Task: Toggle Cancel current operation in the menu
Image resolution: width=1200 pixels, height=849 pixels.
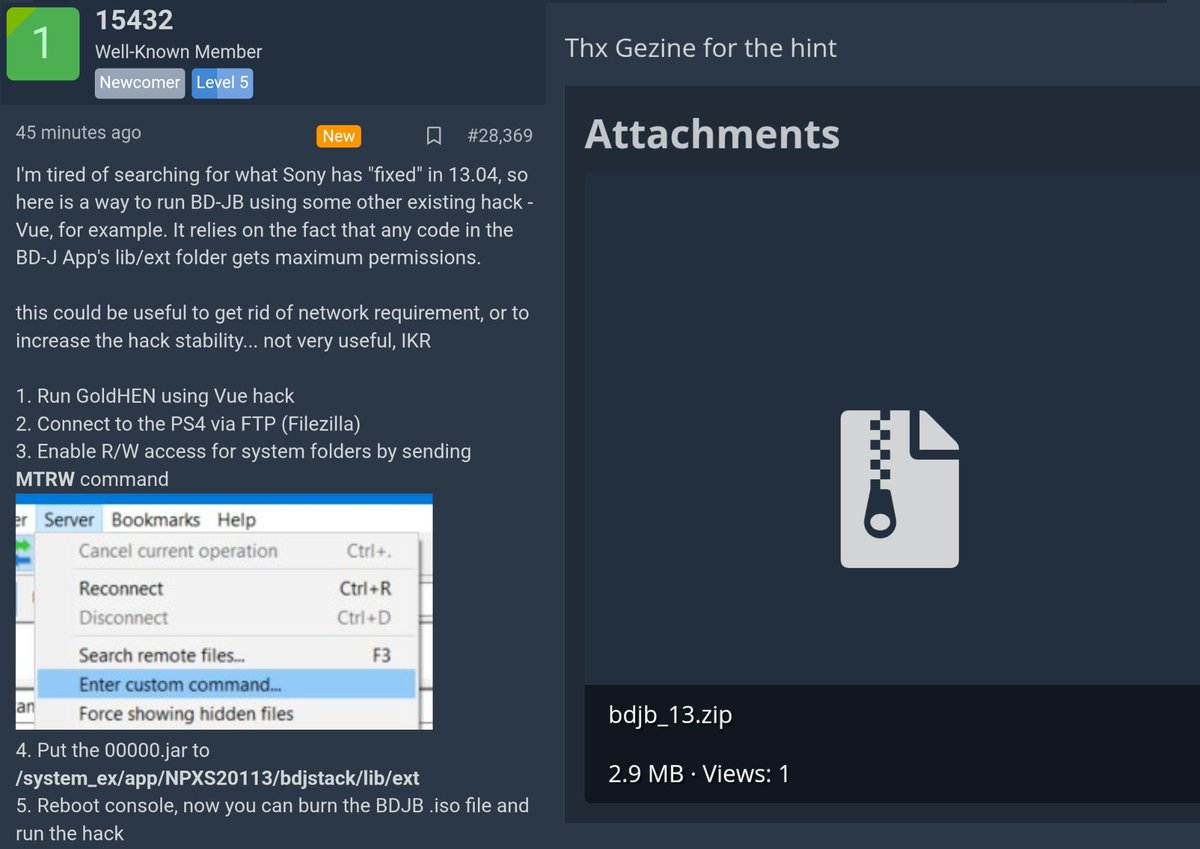Action: 179,551
